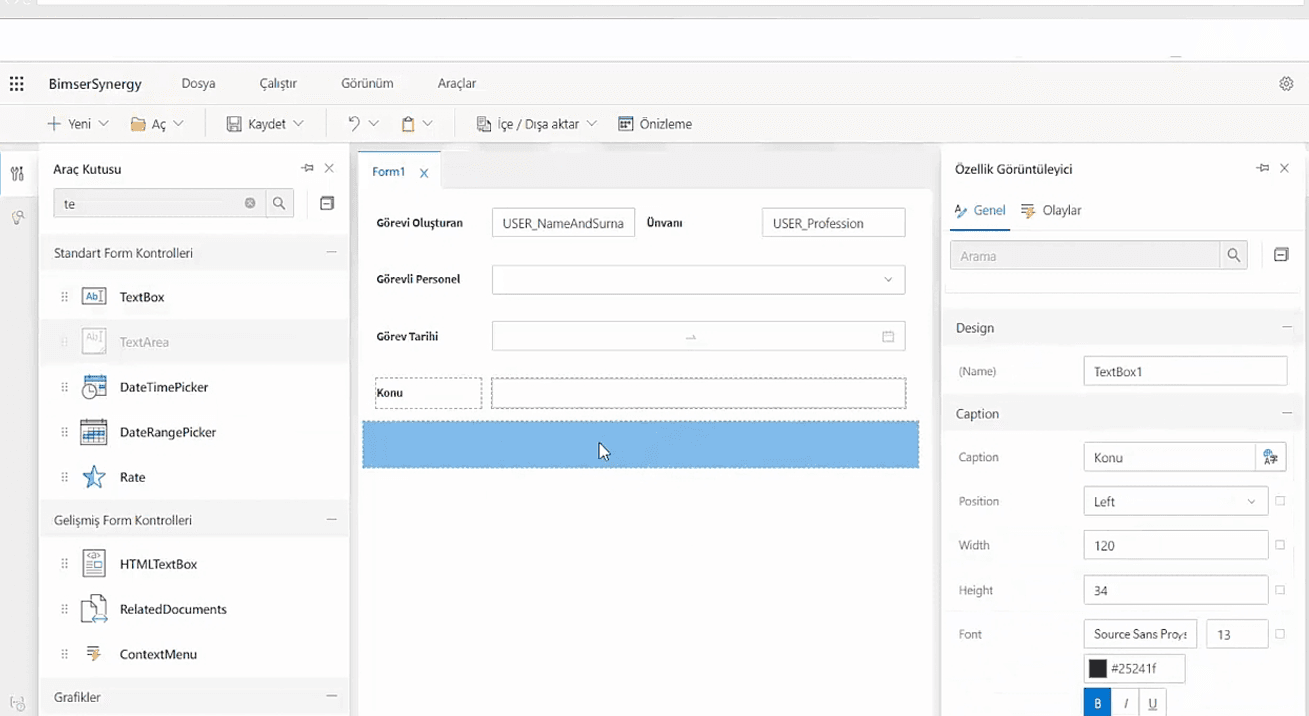The width and height of the screenshot is (1309, 716).
Task: Open calendar icon in Görev Tarihi field
Action: tap(888, 337)
